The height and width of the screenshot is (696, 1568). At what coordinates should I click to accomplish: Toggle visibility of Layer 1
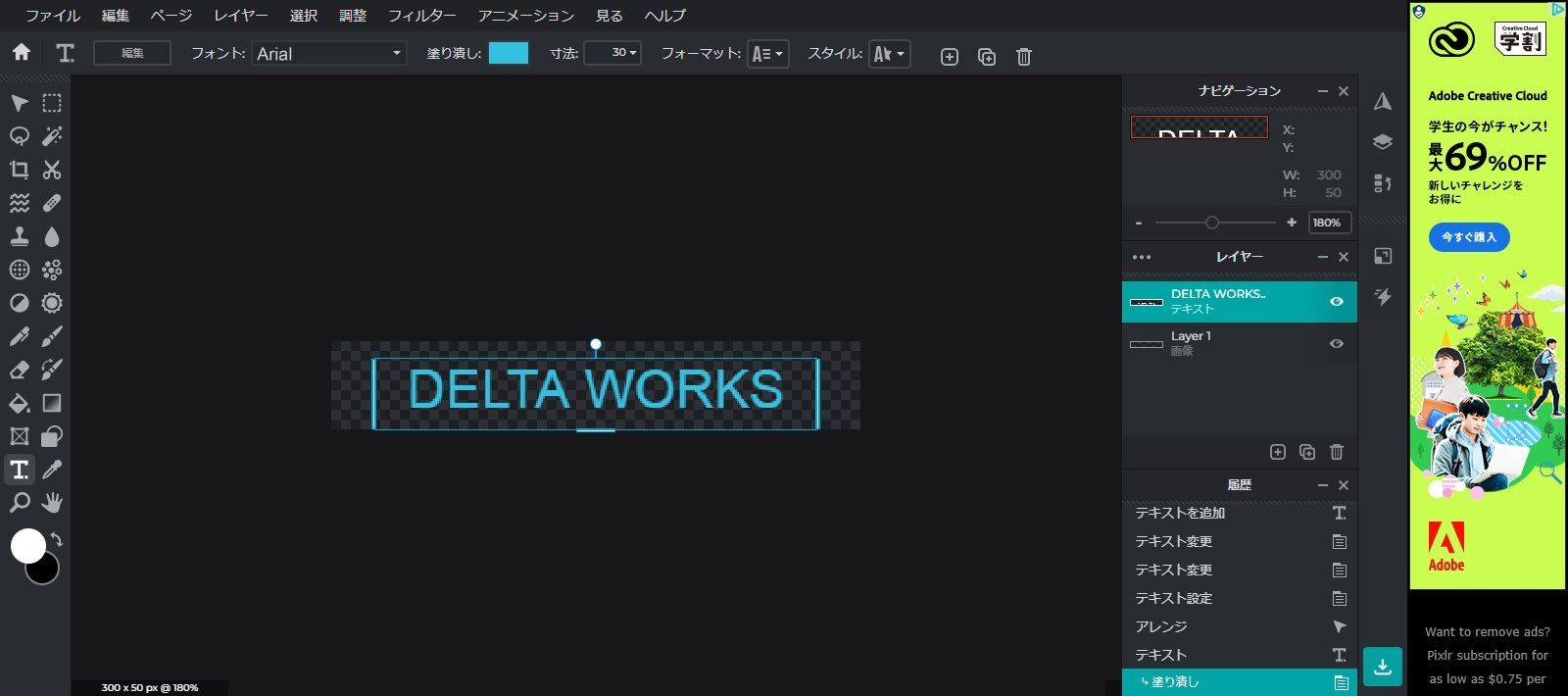pos(1336,344)
